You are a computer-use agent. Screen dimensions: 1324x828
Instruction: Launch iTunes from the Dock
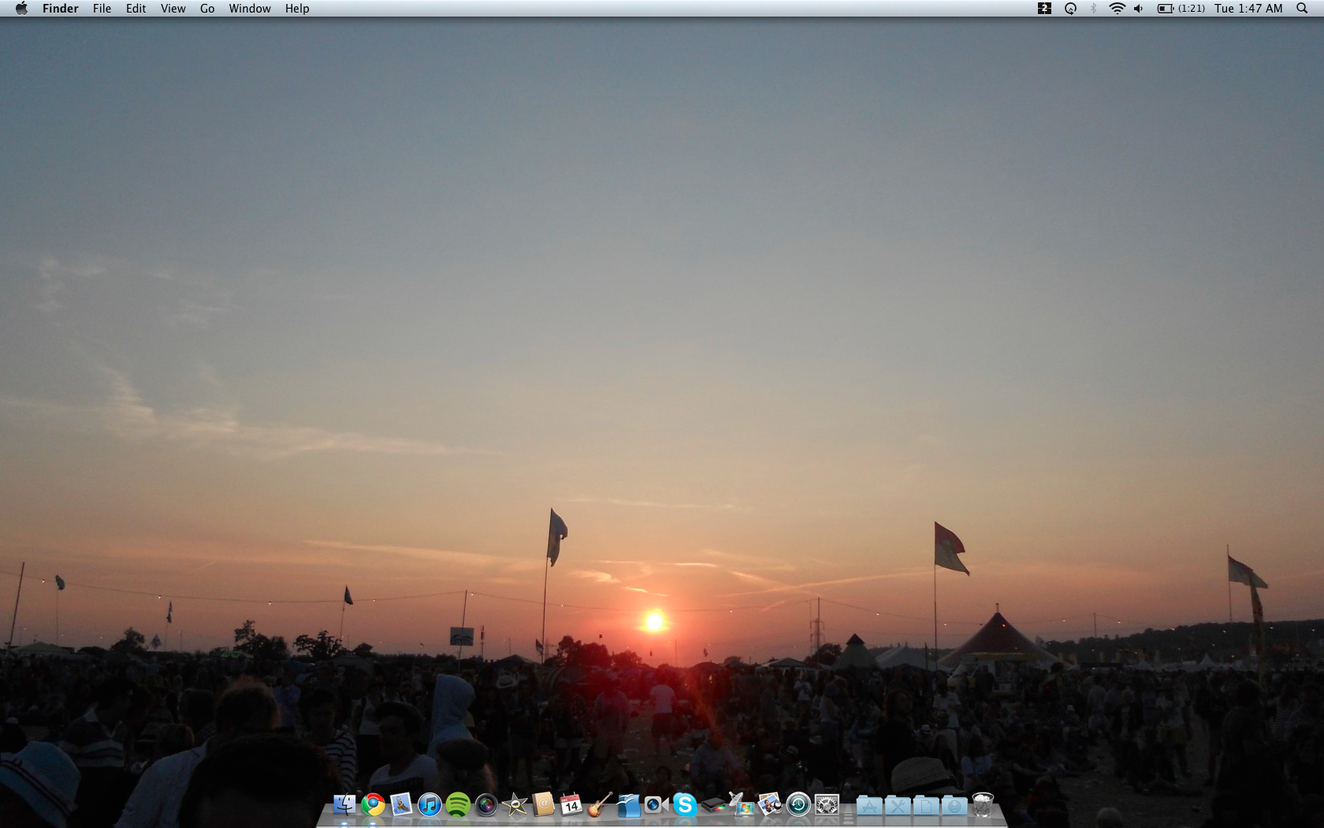pyautogui.click(x=429, y=804)
